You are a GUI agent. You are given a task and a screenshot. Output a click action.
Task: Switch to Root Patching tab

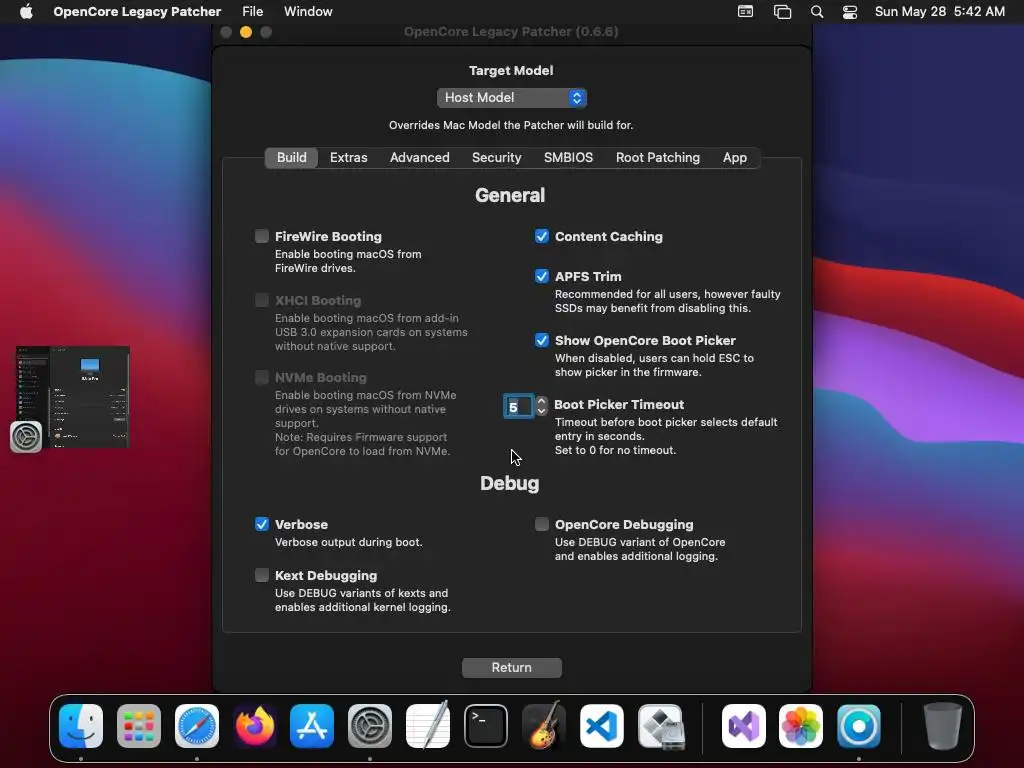(x=658, y=157)
